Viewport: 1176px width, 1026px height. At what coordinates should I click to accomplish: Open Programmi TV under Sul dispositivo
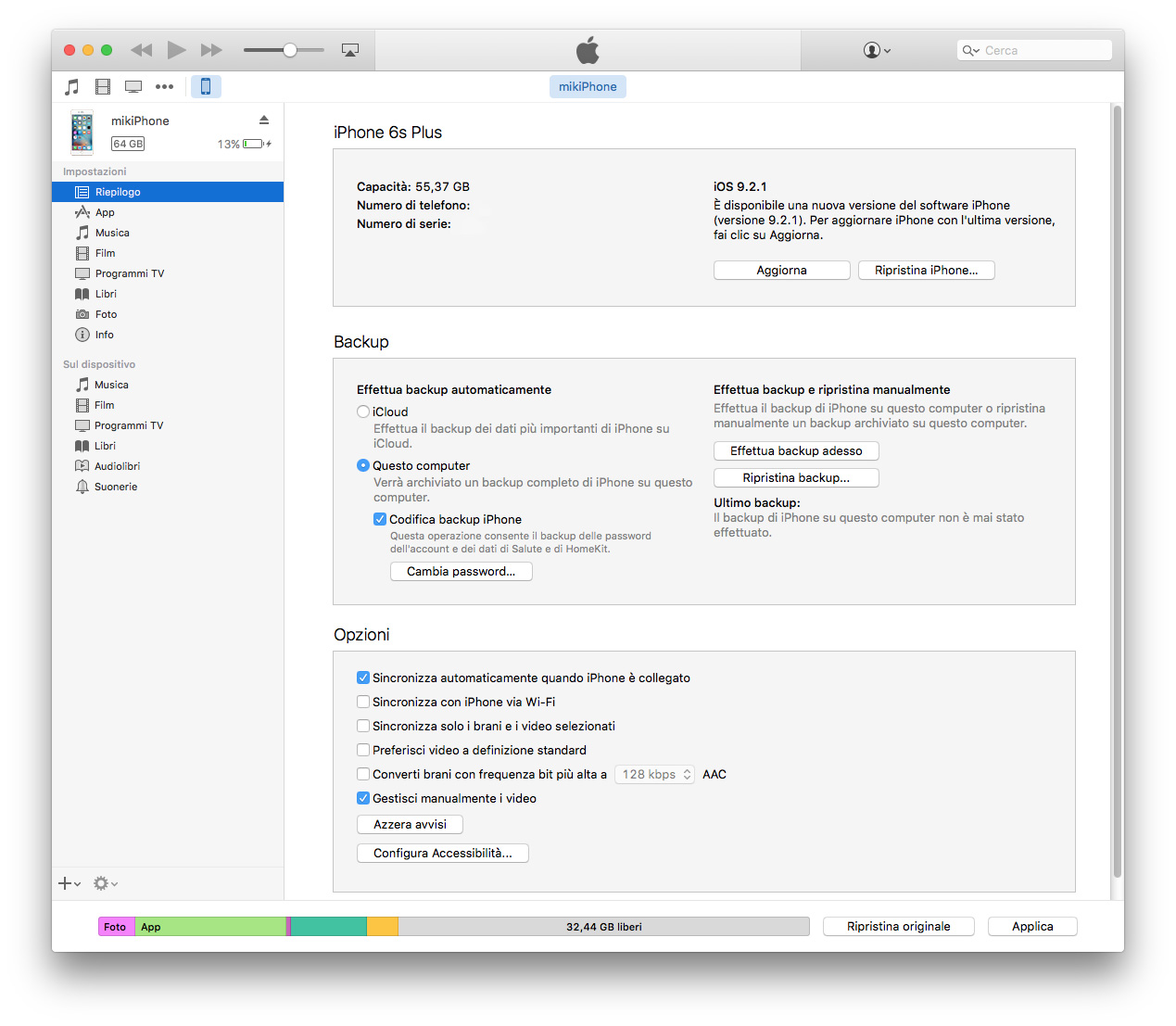click(x=168, y=425)
